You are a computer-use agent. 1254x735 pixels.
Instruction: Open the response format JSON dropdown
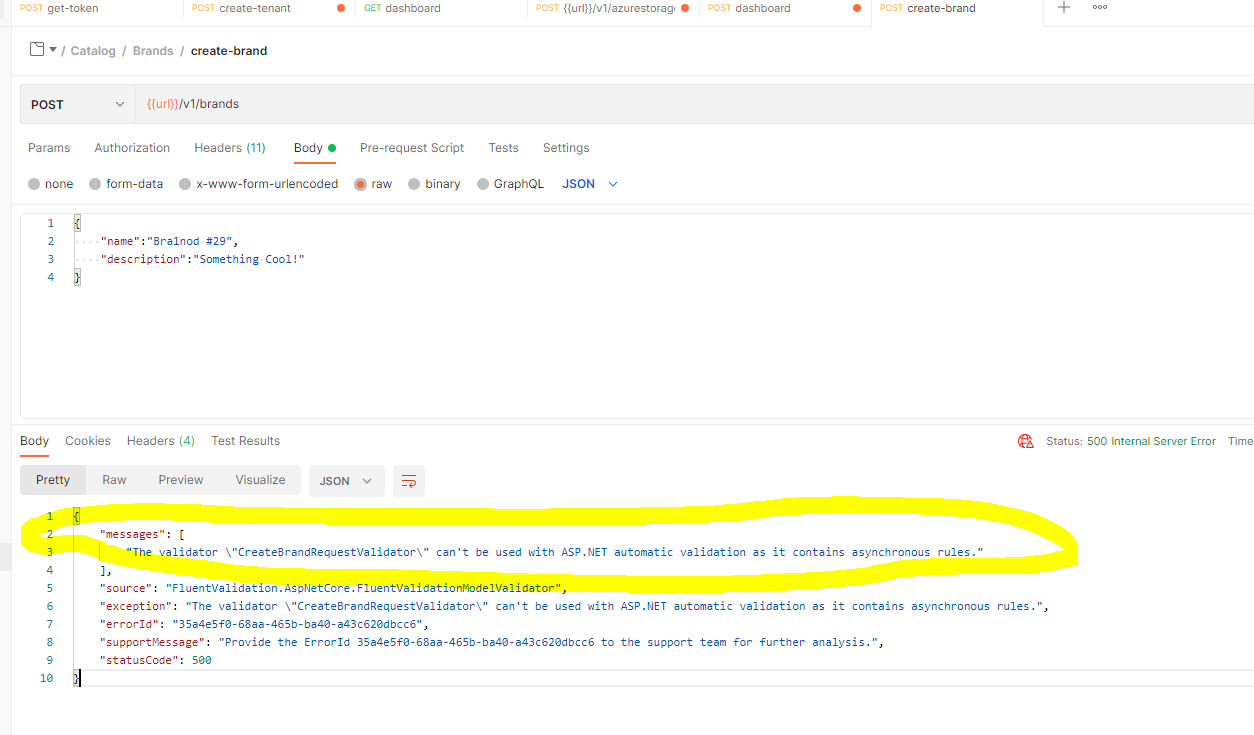pos(346,481)
